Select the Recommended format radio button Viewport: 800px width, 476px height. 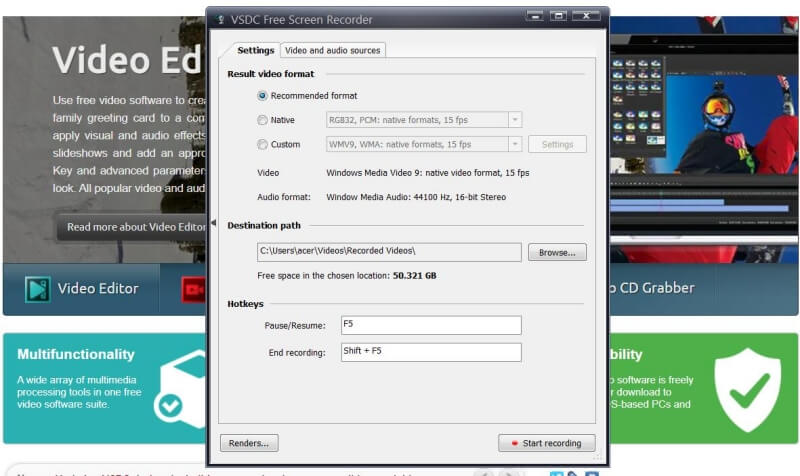262,96
